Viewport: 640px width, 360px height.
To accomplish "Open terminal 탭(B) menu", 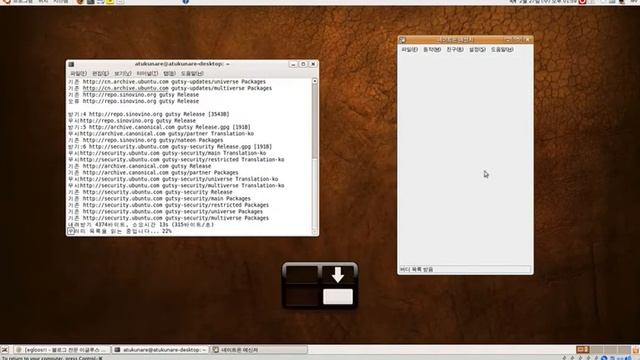I will pyautogui.click(x=169, y=73).
